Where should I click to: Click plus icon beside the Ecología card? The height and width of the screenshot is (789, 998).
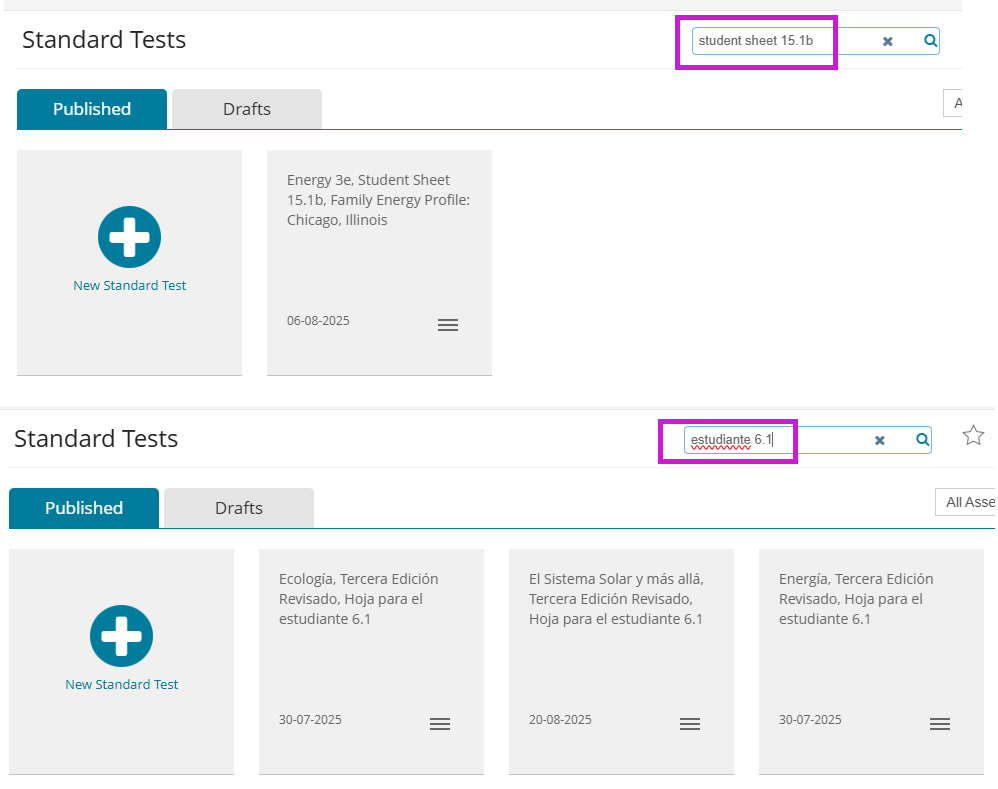click(122, 636)
